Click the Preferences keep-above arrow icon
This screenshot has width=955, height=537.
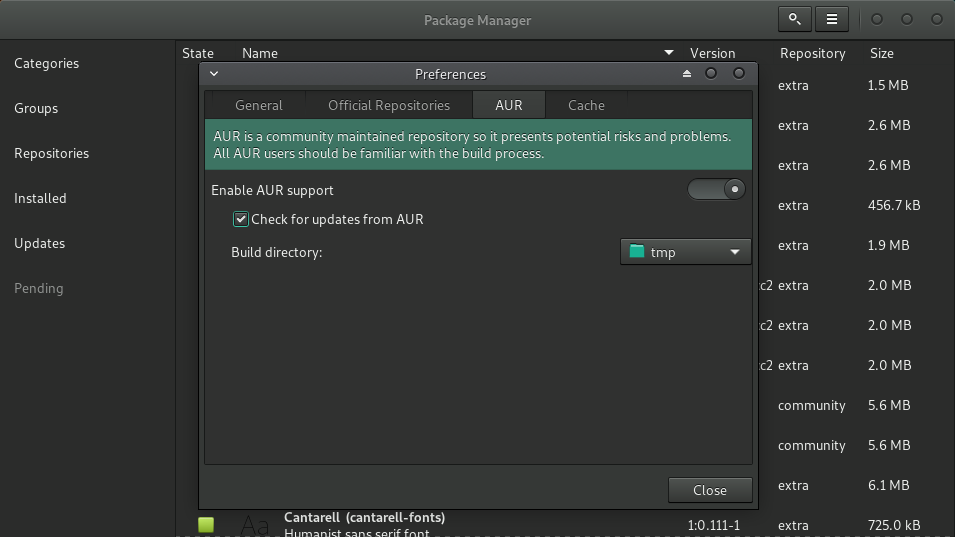click(x=687, y=74)
